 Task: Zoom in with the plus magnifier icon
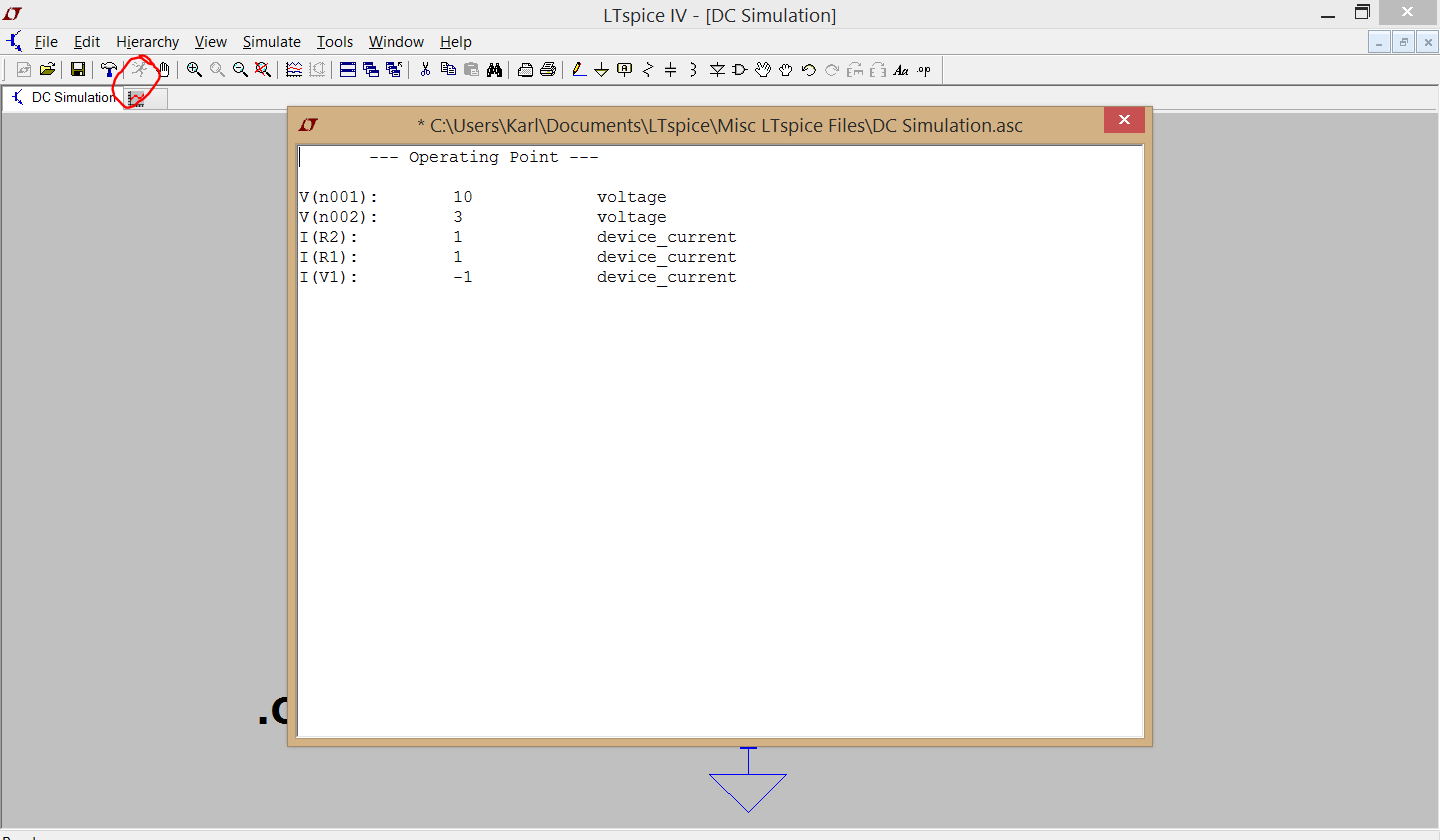[194, 69]
